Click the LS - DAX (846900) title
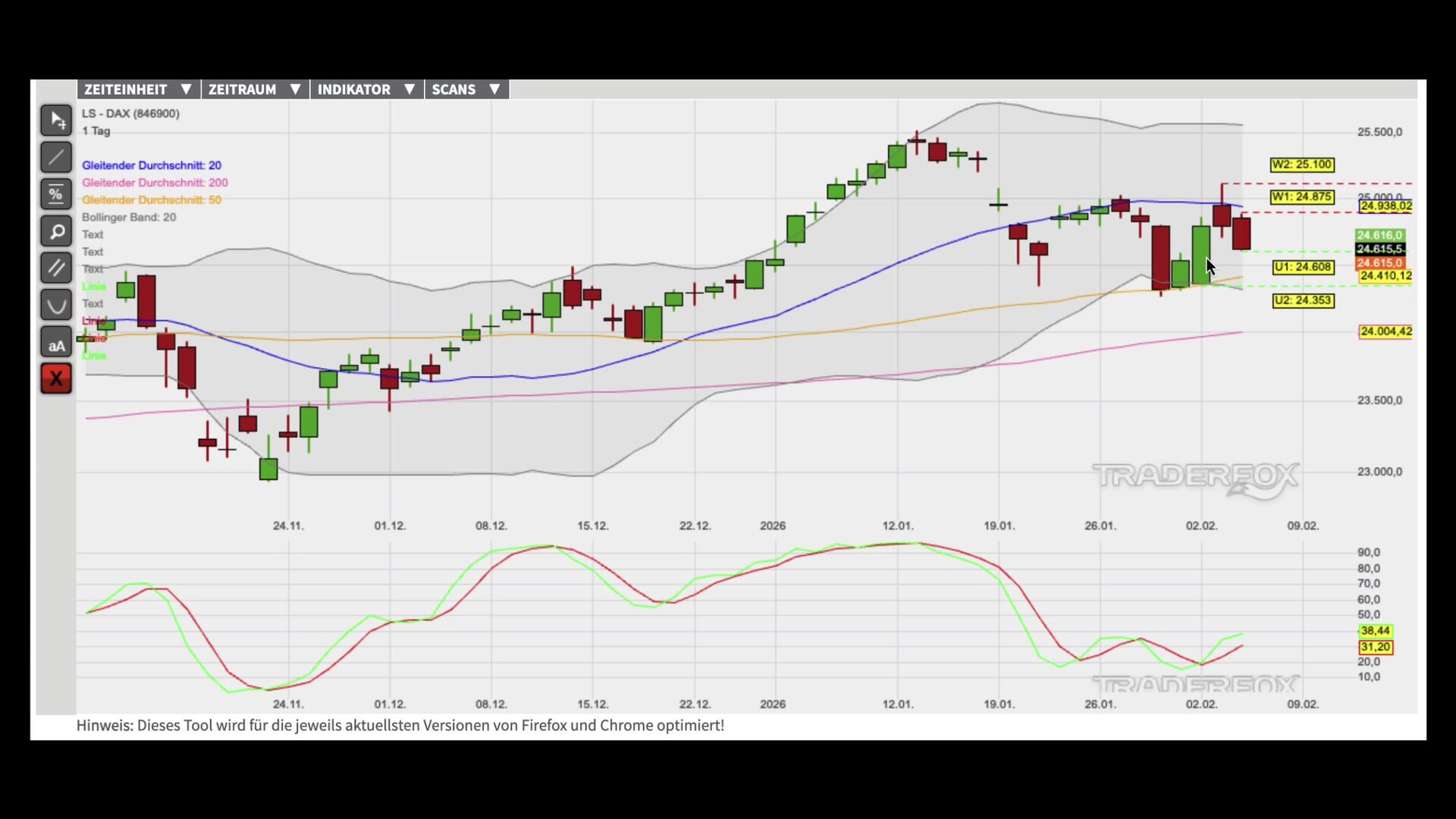 (130, 114)
